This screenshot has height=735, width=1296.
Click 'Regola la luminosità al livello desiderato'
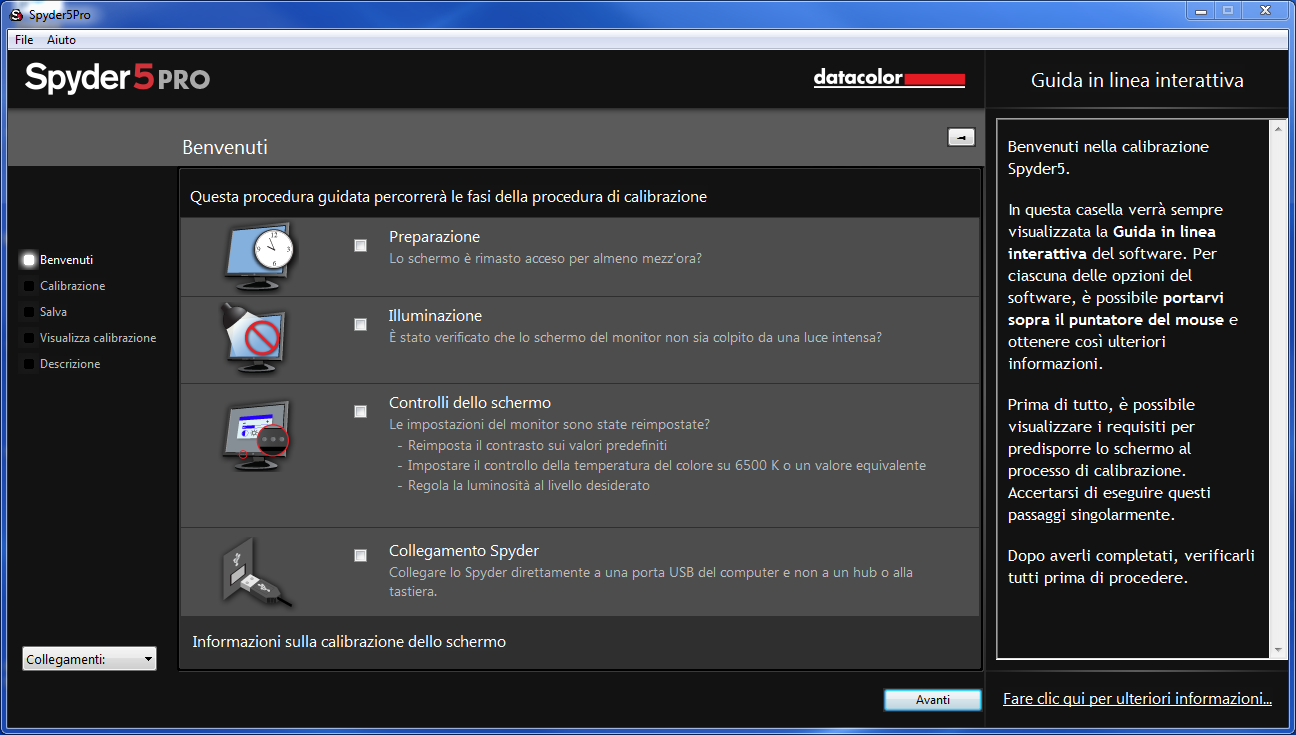tap(529, 485)
